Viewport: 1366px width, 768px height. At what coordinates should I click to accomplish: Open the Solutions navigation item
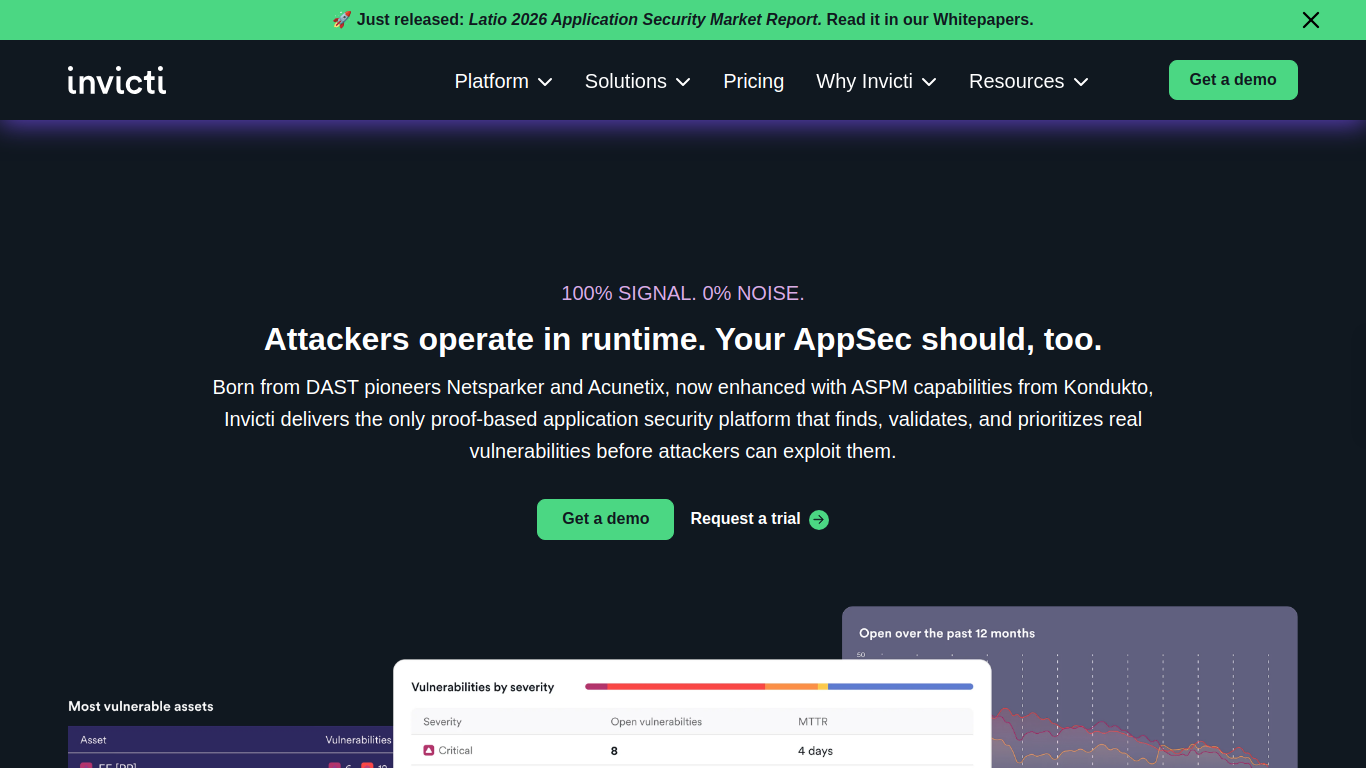pyautogui.click(x=637, y=81)
